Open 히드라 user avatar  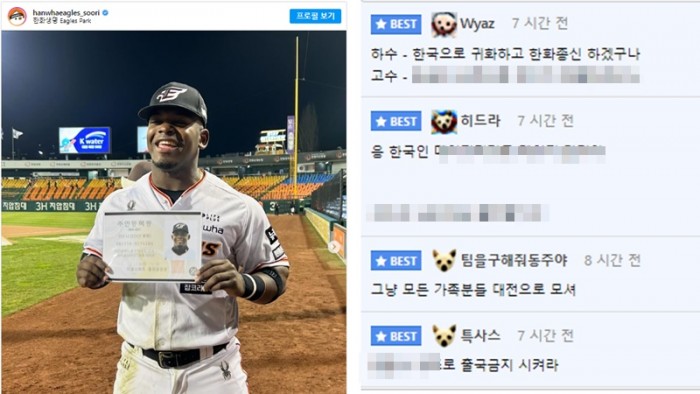(444, 121)
